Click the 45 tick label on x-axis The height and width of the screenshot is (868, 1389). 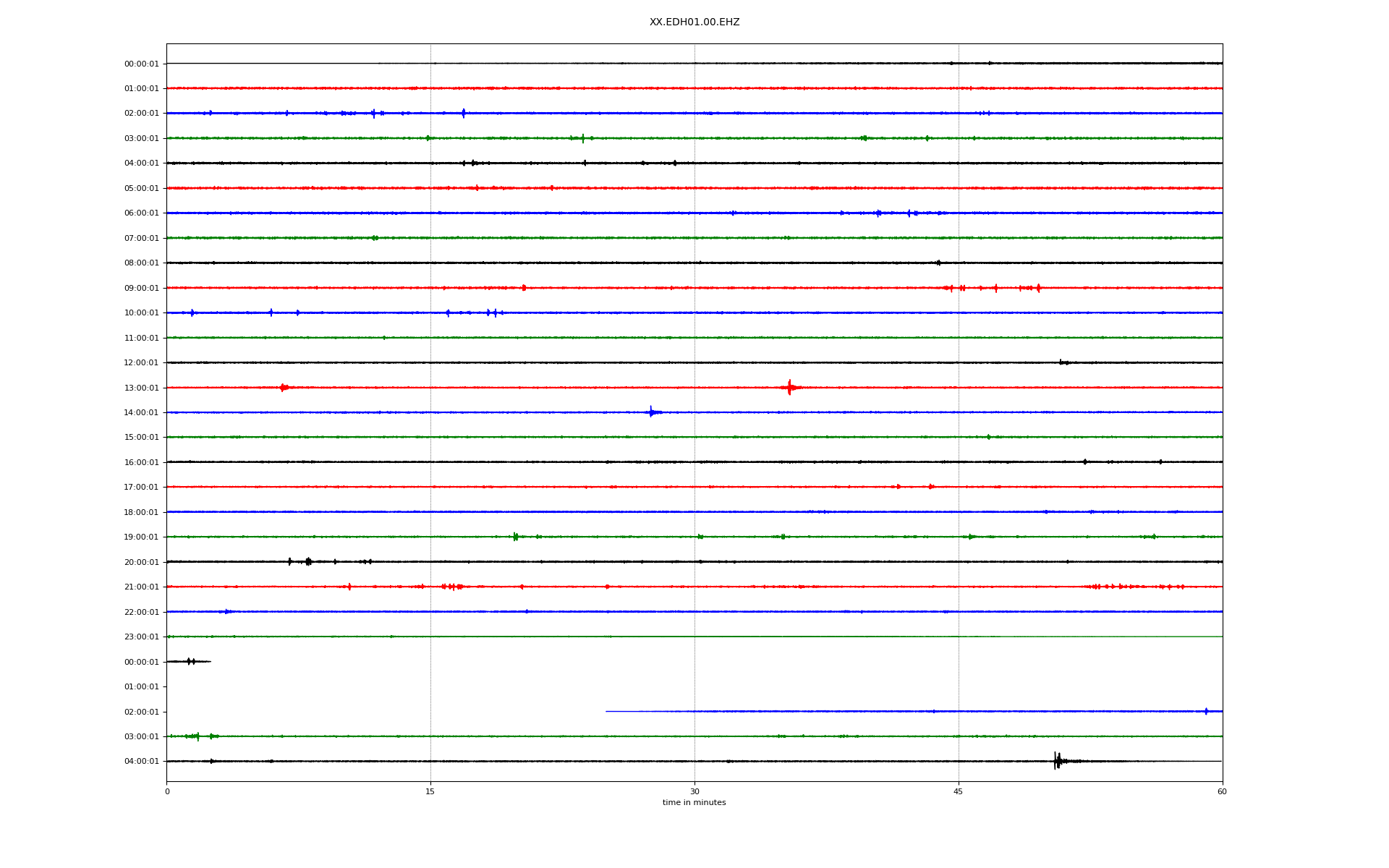click(x=959, y=791)
